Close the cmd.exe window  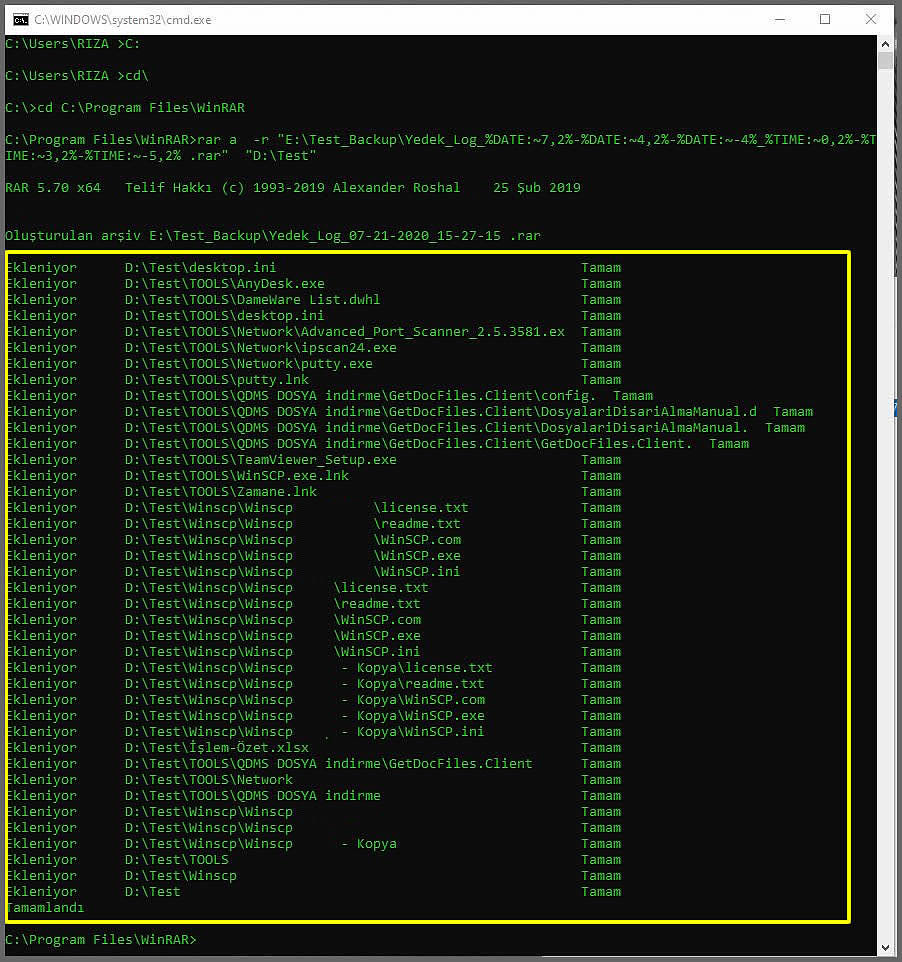pos(871,20)
